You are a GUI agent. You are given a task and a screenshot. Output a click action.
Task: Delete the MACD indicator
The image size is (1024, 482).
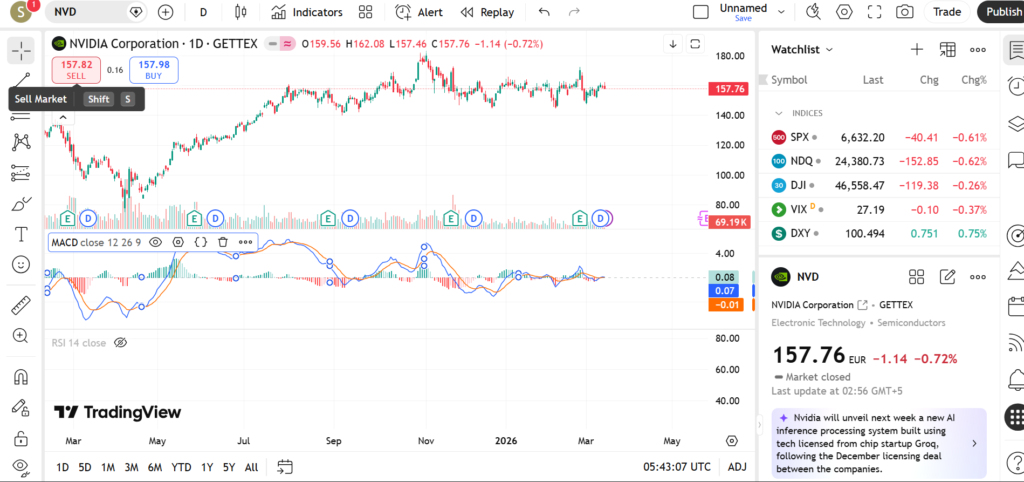pyautogui.click(x=223, y=241)
